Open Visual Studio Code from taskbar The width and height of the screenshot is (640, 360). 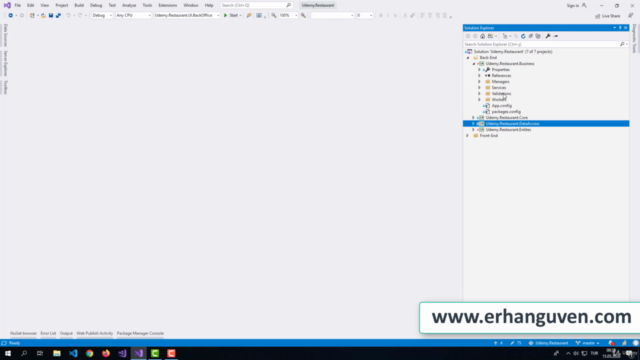[x=73, y=353]
